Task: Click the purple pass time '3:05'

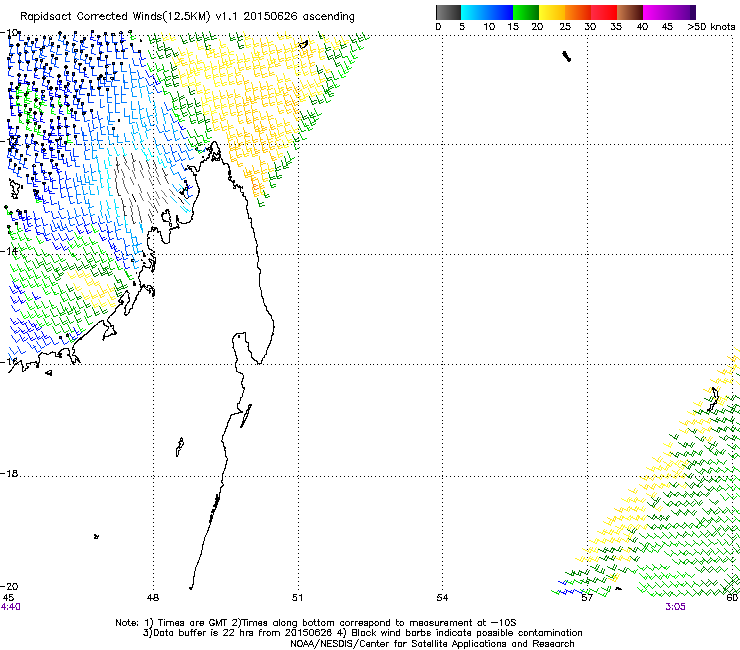Action: [x=675, y=607]
